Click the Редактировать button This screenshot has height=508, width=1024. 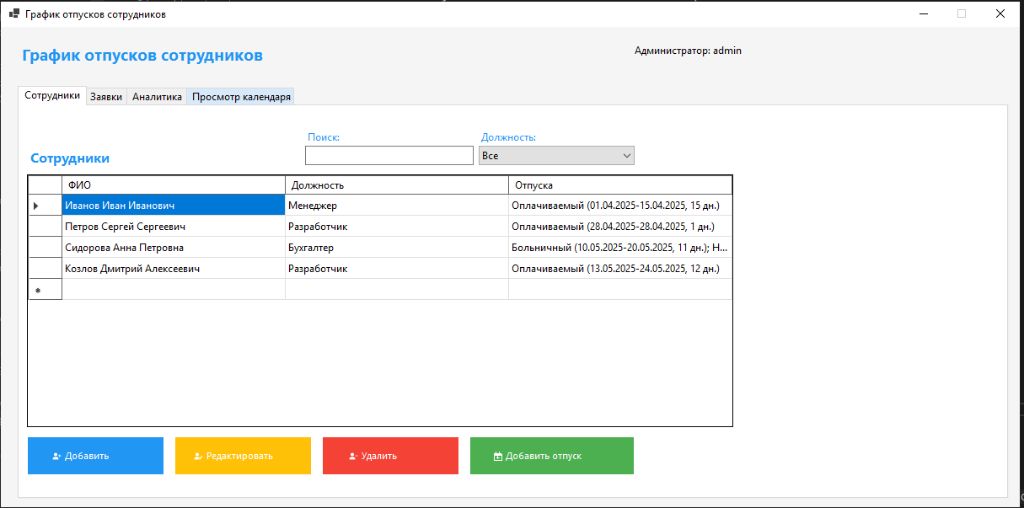[x=242, y=456]
